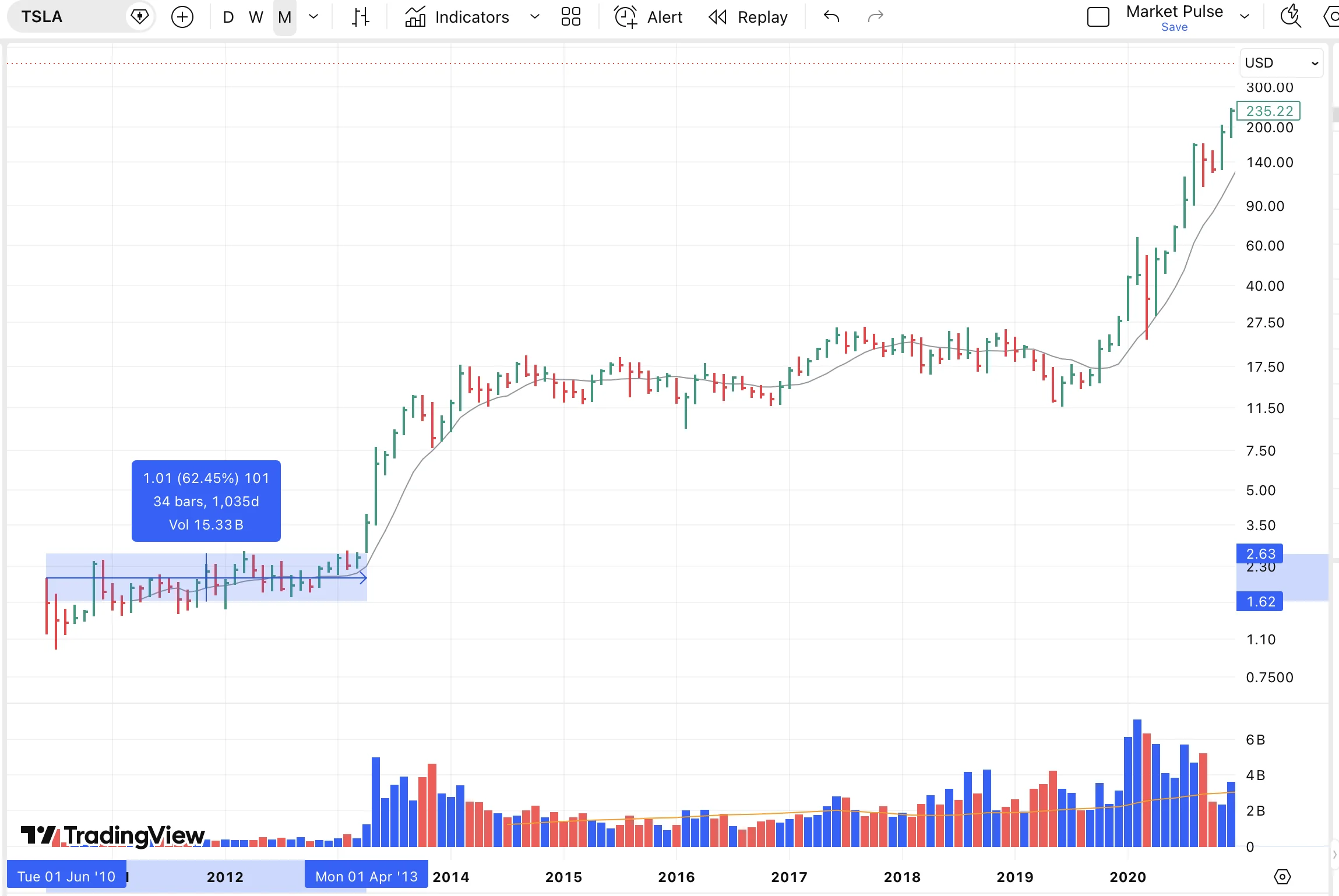Click the Tue 01 Jun '10 date label

(66, 876)
